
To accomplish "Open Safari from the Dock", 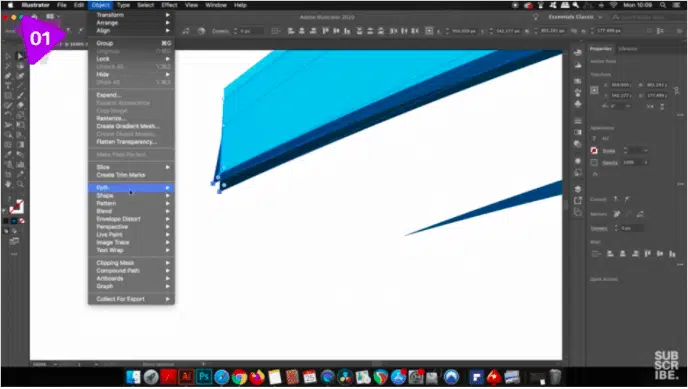I will coord(222,377).
